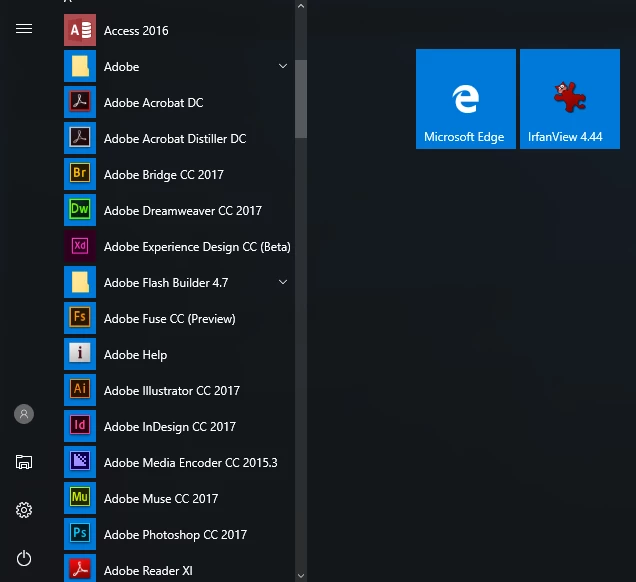Viewport: 636px width, 582px height.
Task: Click the Adobe Help info icon
Action: [x=80, y=354]
